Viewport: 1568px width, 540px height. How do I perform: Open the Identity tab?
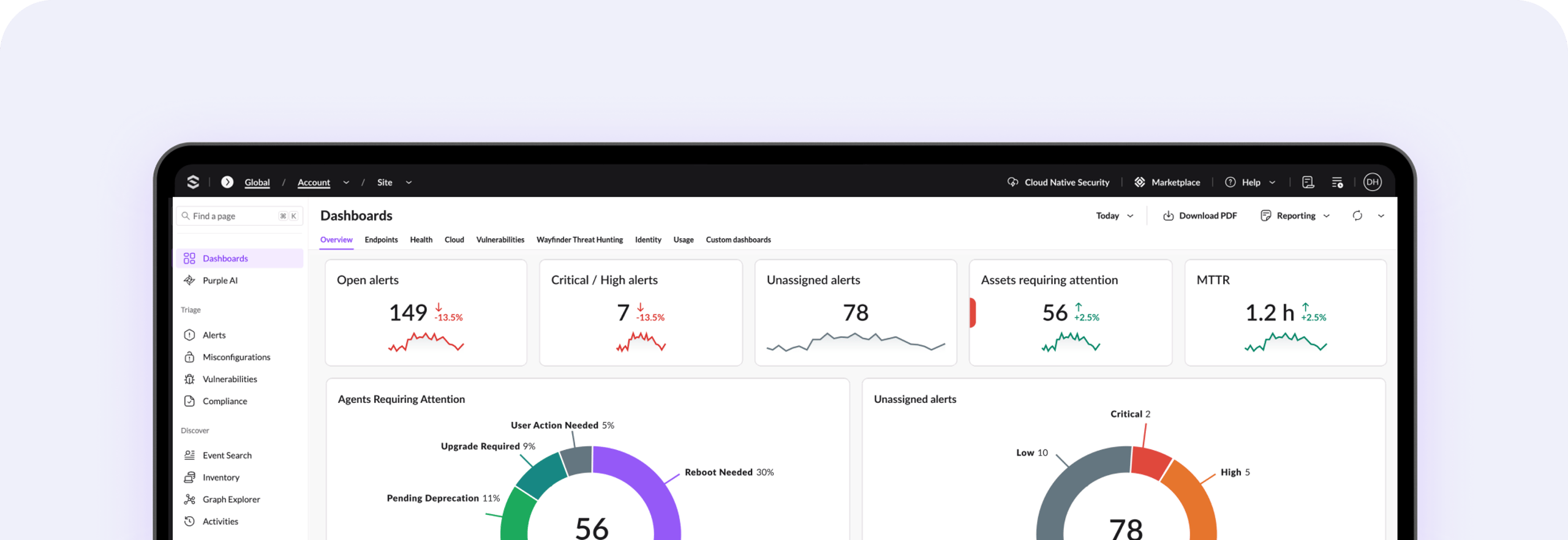pos(648,239)
